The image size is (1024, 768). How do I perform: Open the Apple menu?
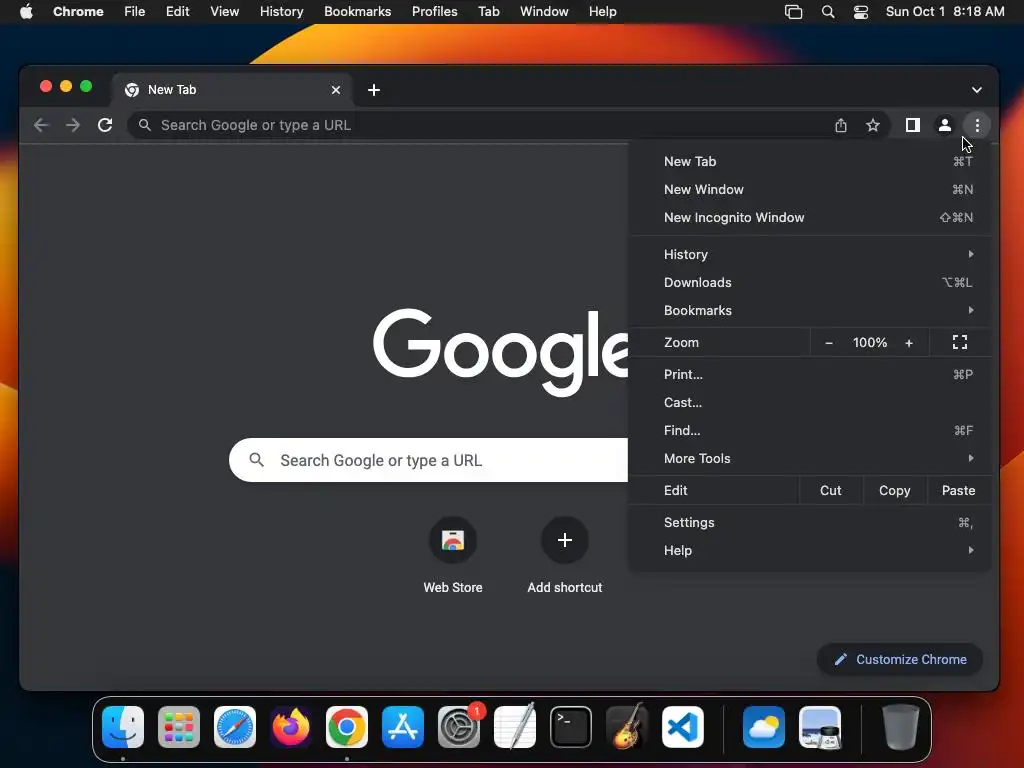tap(26, 12)
